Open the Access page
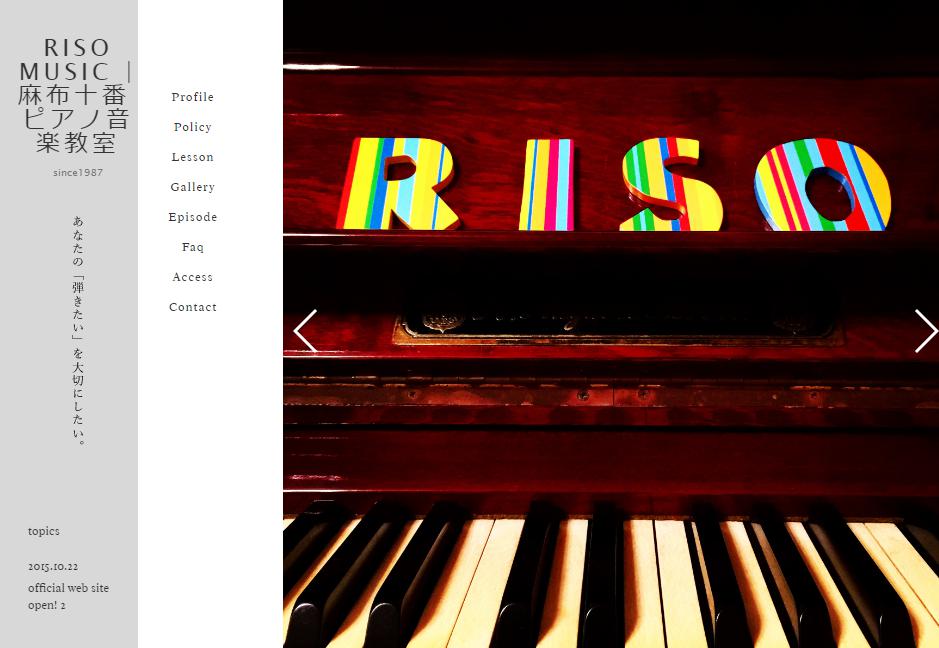This screenshot has height=648, width=939. (x=192, y=277)
